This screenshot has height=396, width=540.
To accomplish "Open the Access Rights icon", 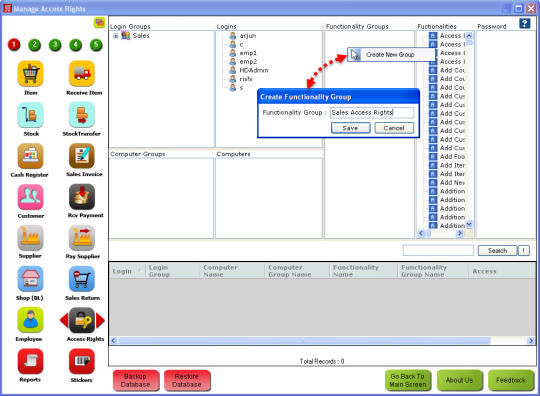I will (82, 320).
